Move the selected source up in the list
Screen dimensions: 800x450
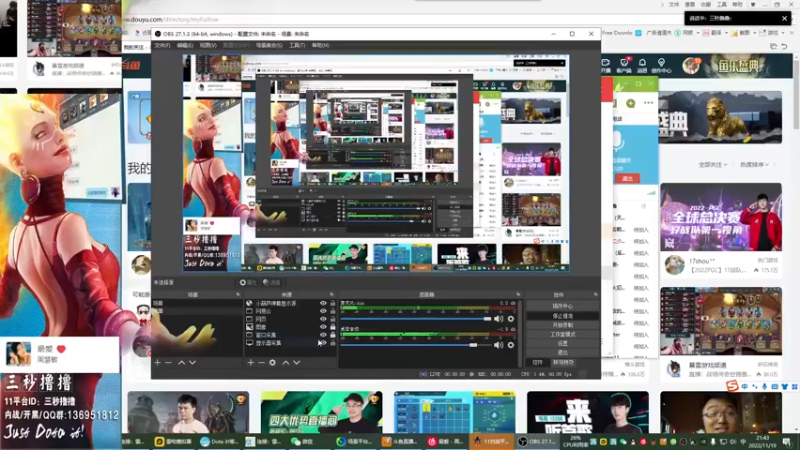click(286, 362)
